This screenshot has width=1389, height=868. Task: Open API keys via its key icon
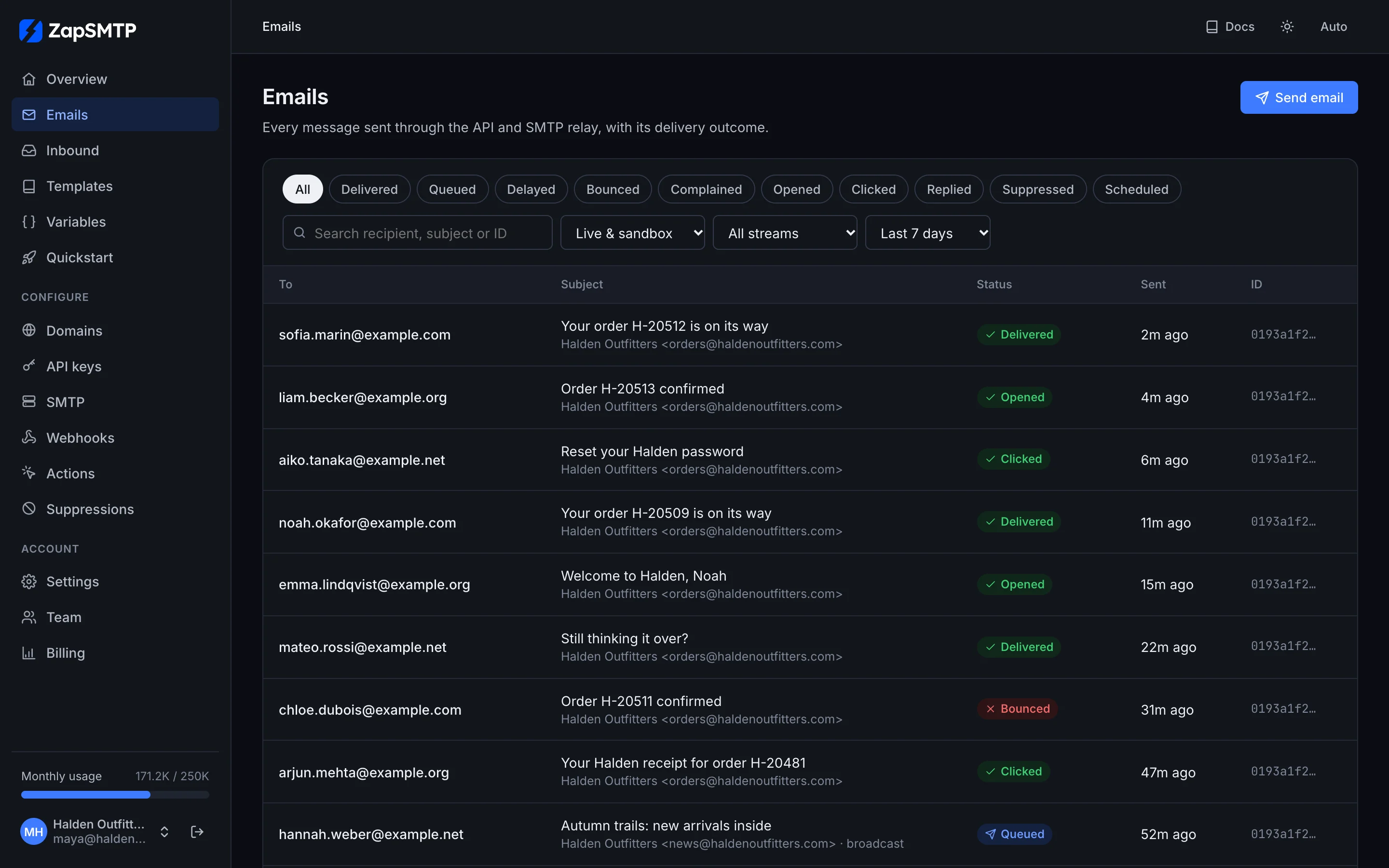click(29, 366)
